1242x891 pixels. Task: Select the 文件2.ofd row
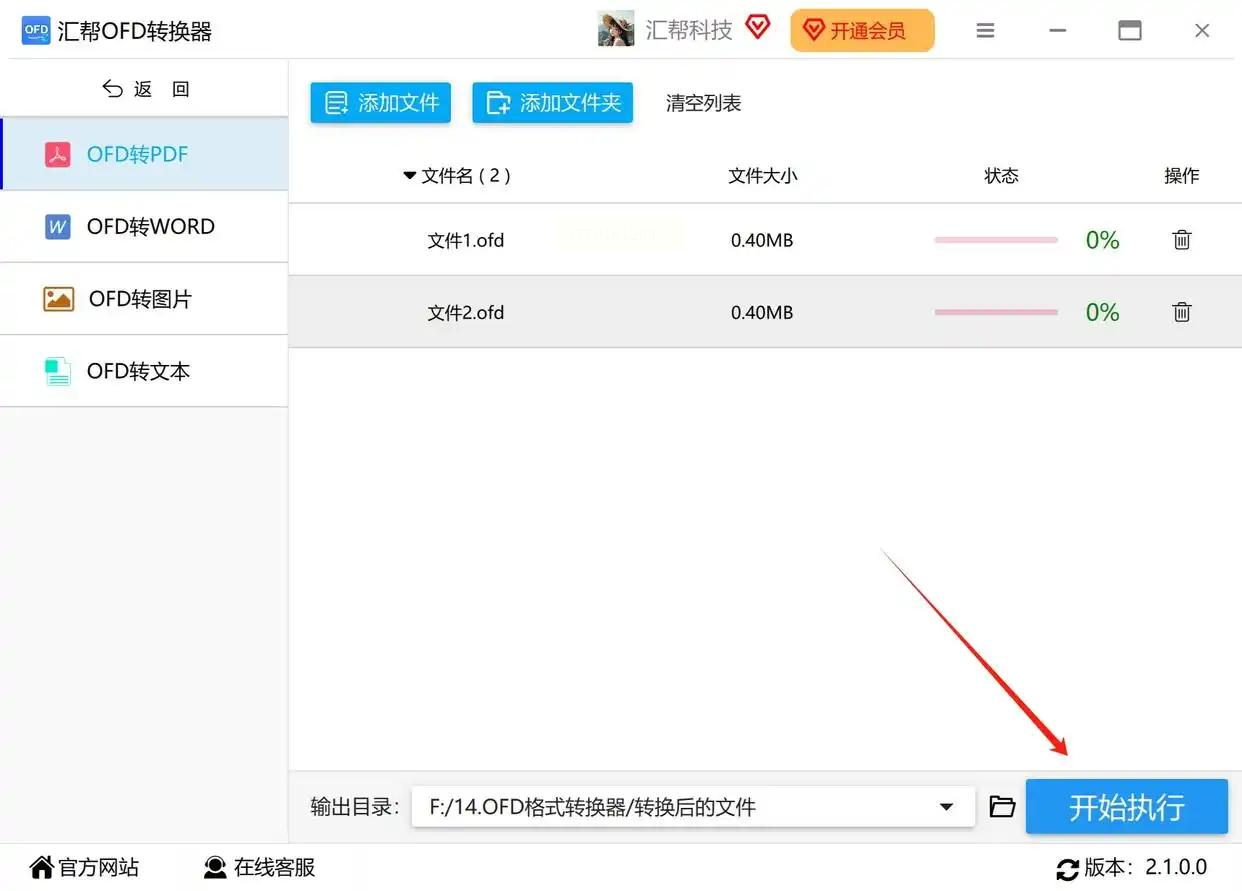(765, 312)
